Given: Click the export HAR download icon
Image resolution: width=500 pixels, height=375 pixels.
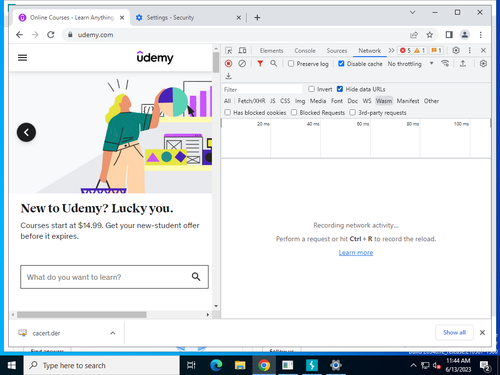Looking at the screenshot, I should [228, 76].
